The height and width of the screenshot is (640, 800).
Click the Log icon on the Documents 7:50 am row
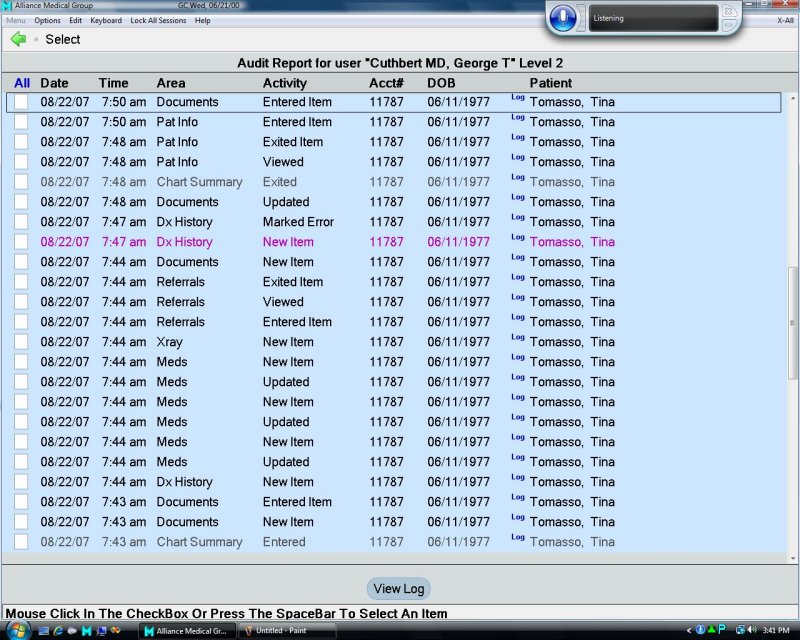point(517,98)
